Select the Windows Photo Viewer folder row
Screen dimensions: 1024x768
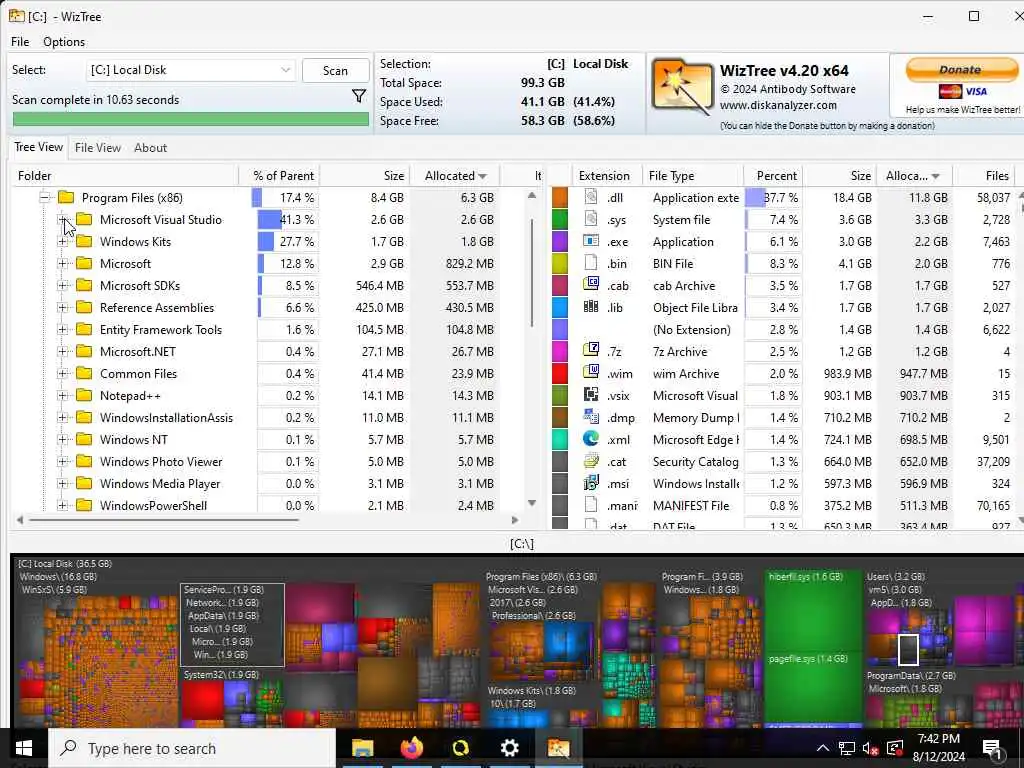pos(161,462)
